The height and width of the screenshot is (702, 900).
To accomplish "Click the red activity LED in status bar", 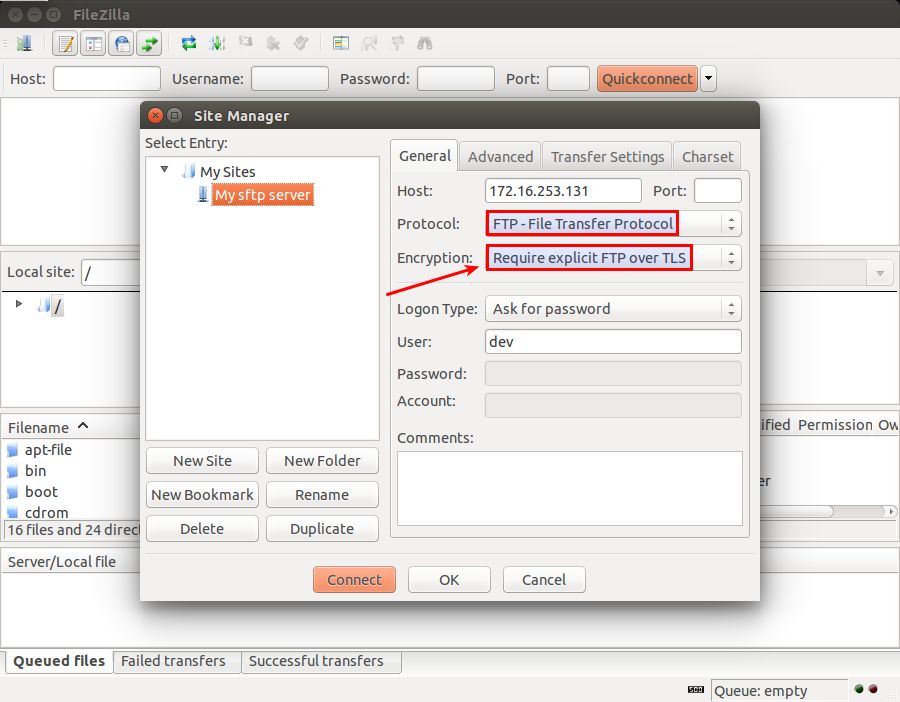I will point(872,689).
